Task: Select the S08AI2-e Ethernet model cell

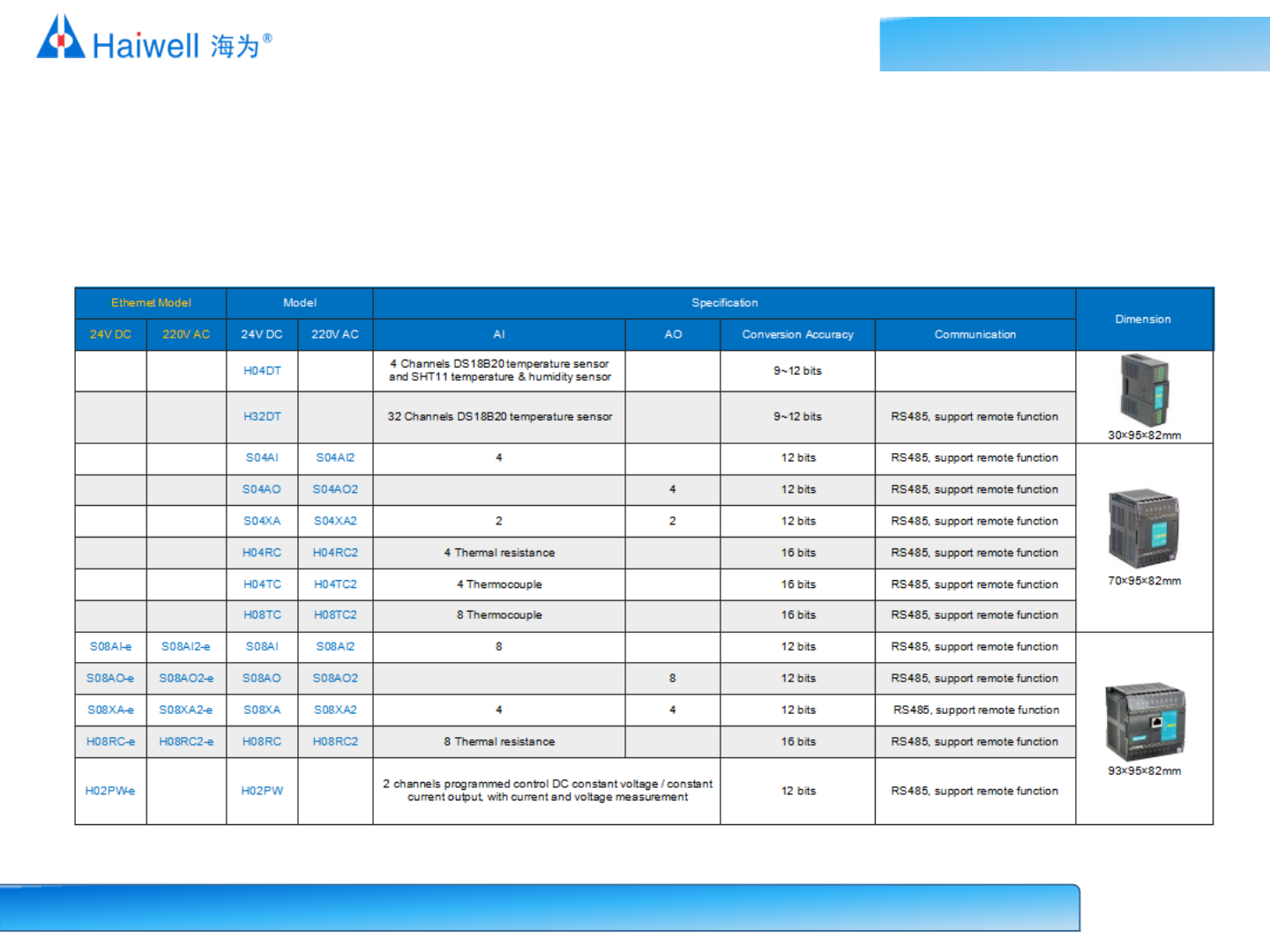Action: click(x=186, y=647)
